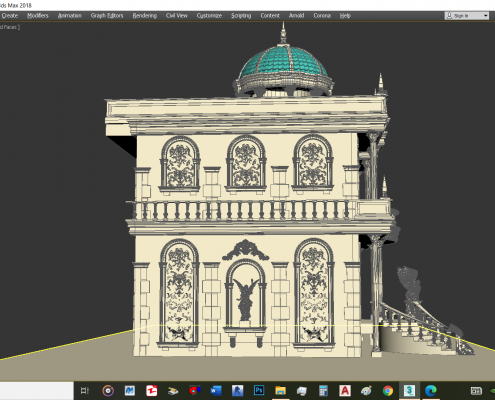495x400 pixels.
Task: Click the Task View taskbar icon
Action: point(85,390)
